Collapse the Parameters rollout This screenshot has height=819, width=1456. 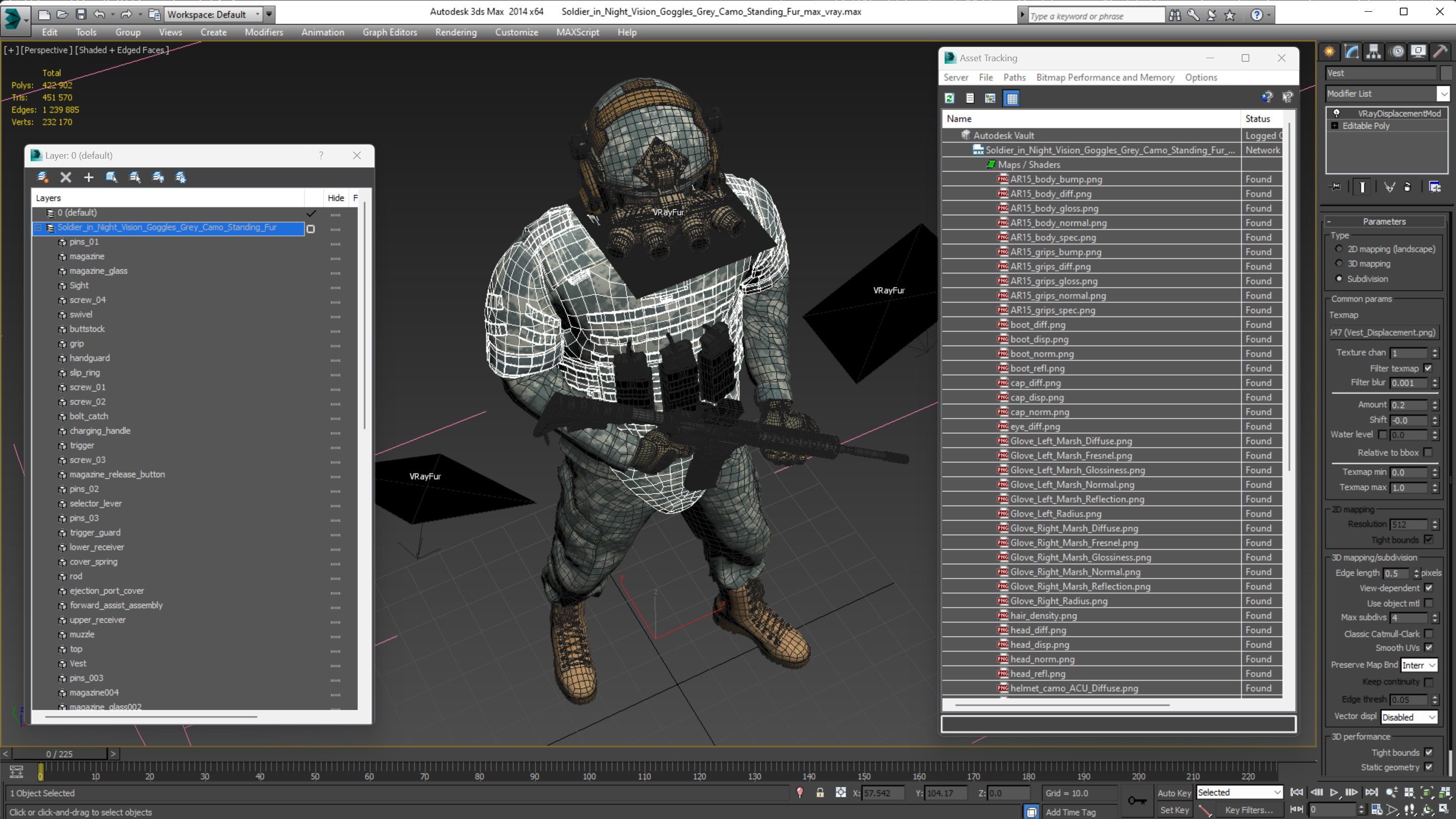point(1384,221)
